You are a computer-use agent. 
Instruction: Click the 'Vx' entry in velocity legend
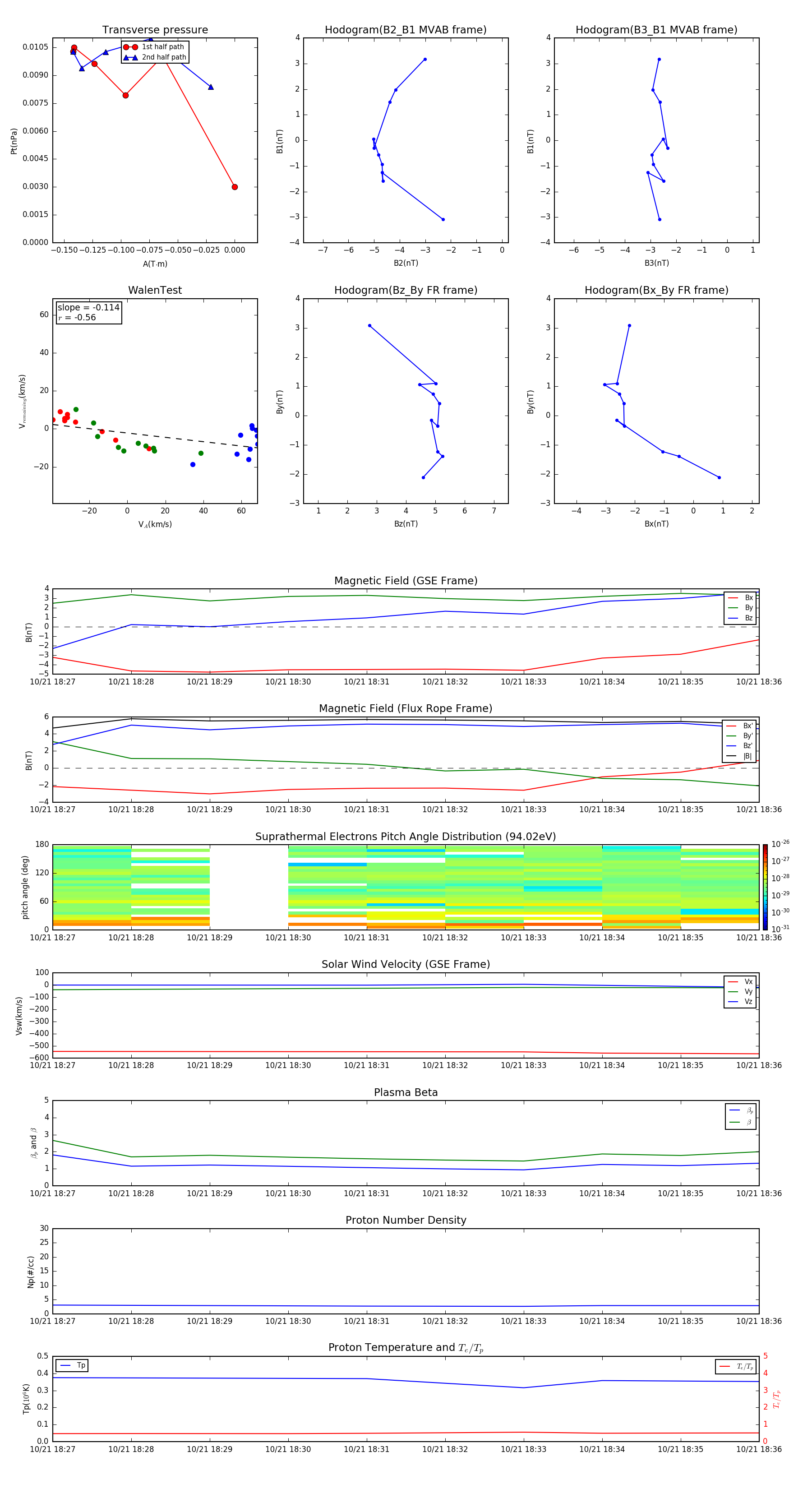(741, 981)
